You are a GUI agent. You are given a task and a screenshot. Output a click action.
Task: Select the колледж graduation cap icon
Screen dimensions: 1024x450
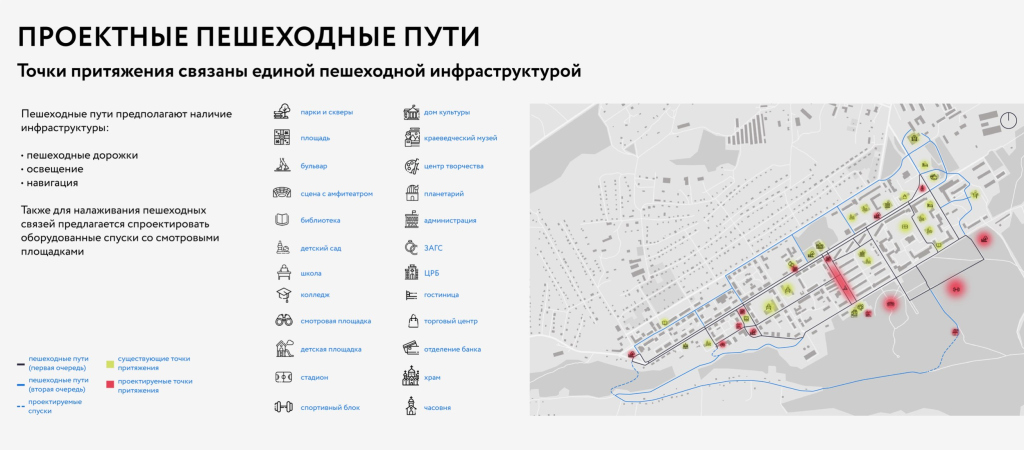pos(282,294)
